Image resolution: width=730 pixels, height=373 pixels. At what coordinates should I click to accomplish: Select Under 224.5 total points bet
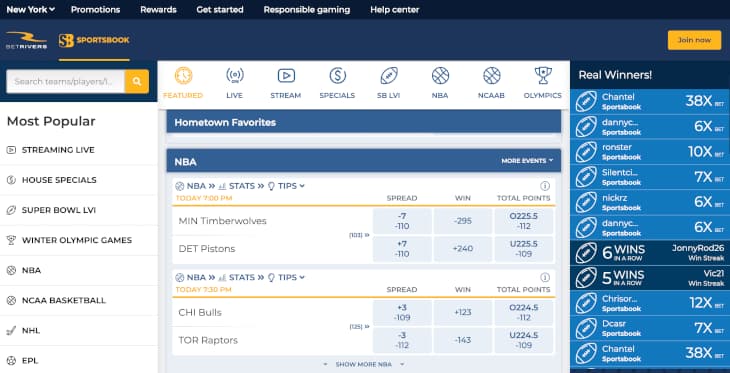524,340
